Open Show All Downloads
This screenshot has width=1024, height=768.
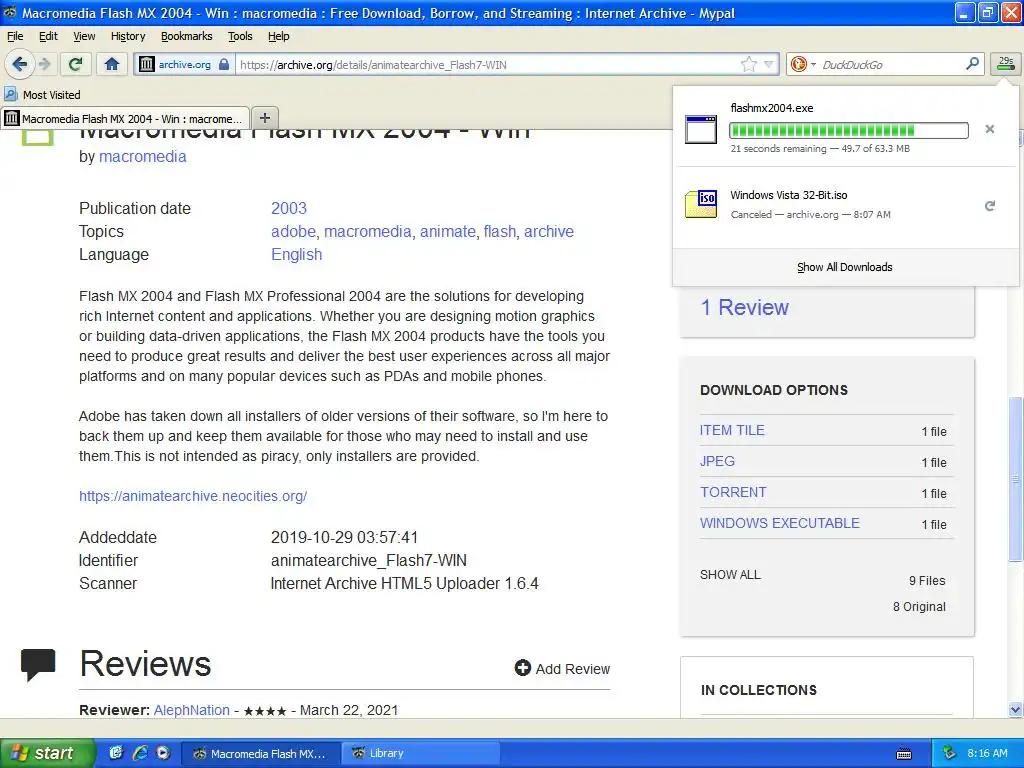[x=844, y=267]
